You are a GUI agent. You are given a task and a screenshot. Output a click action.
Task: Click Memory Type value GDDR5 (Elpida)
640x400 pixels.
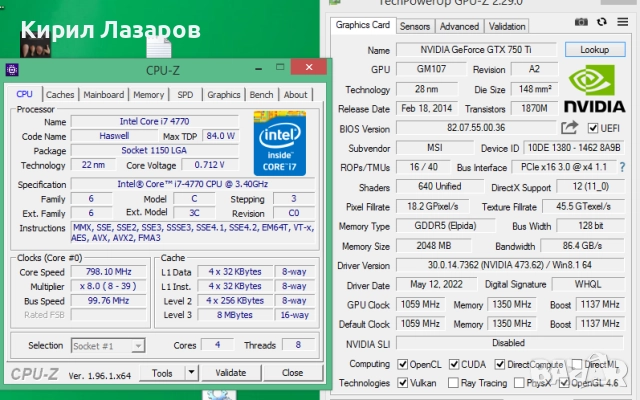[x=445, y=226]
